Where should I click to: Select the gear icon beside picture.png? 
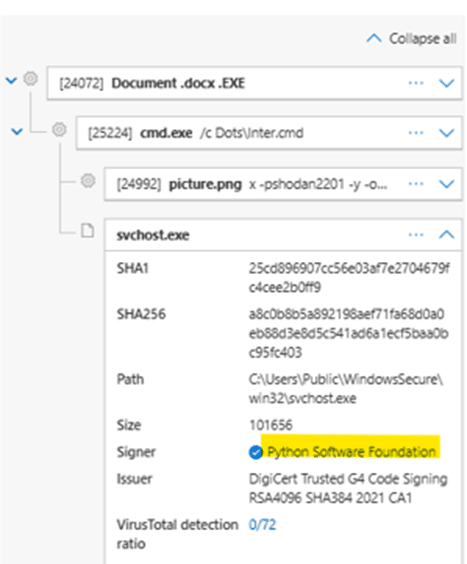pyautogui.click(x=88, y=181)
